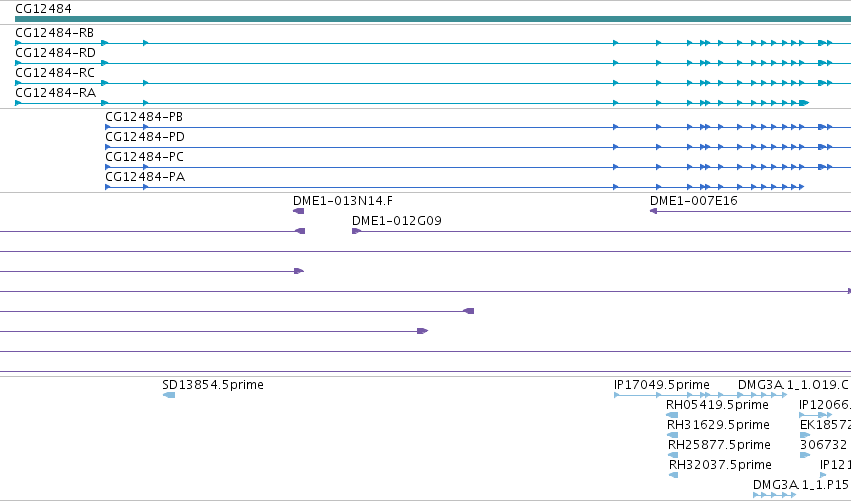The width and height of the screenshot is (851, 501).
Task: Click the RH31629.5prime EST label
Action: point(718,425)
